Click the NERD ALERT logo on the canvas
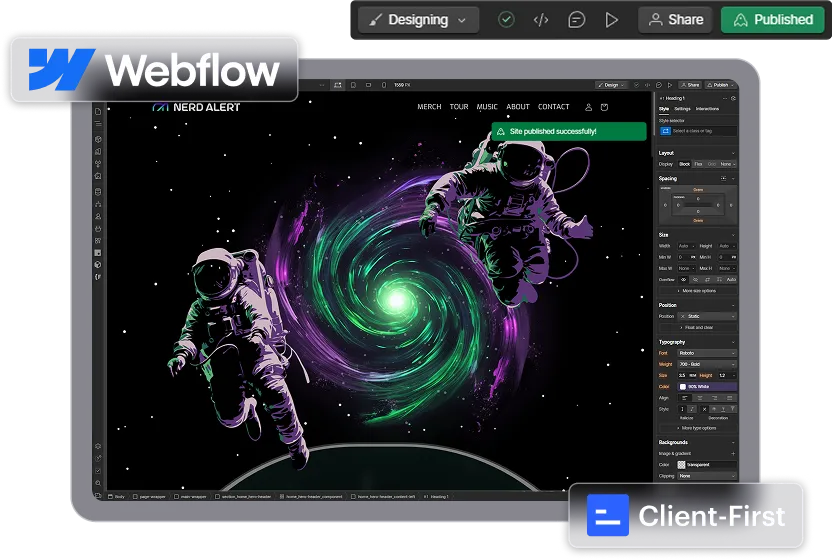The width and height of the screenshot is (833, 560). 196,107
